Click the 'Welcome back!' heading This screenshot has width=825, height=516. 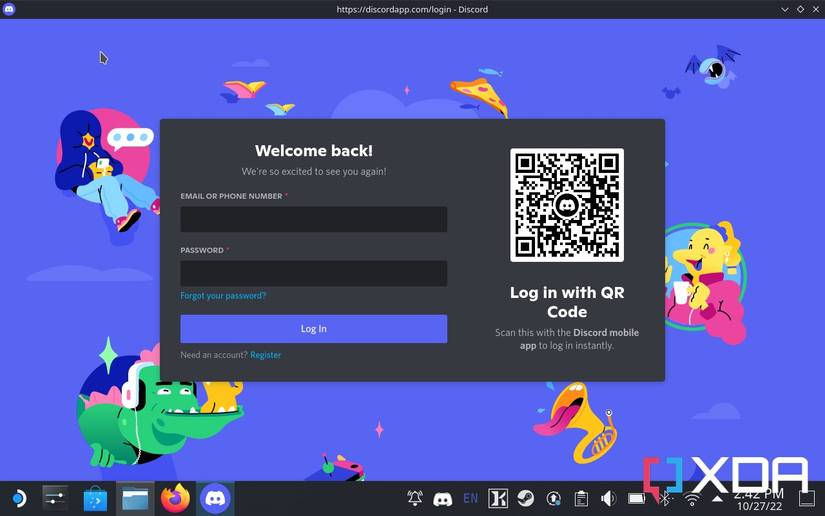pyautogui.click(x=314, y=151)
